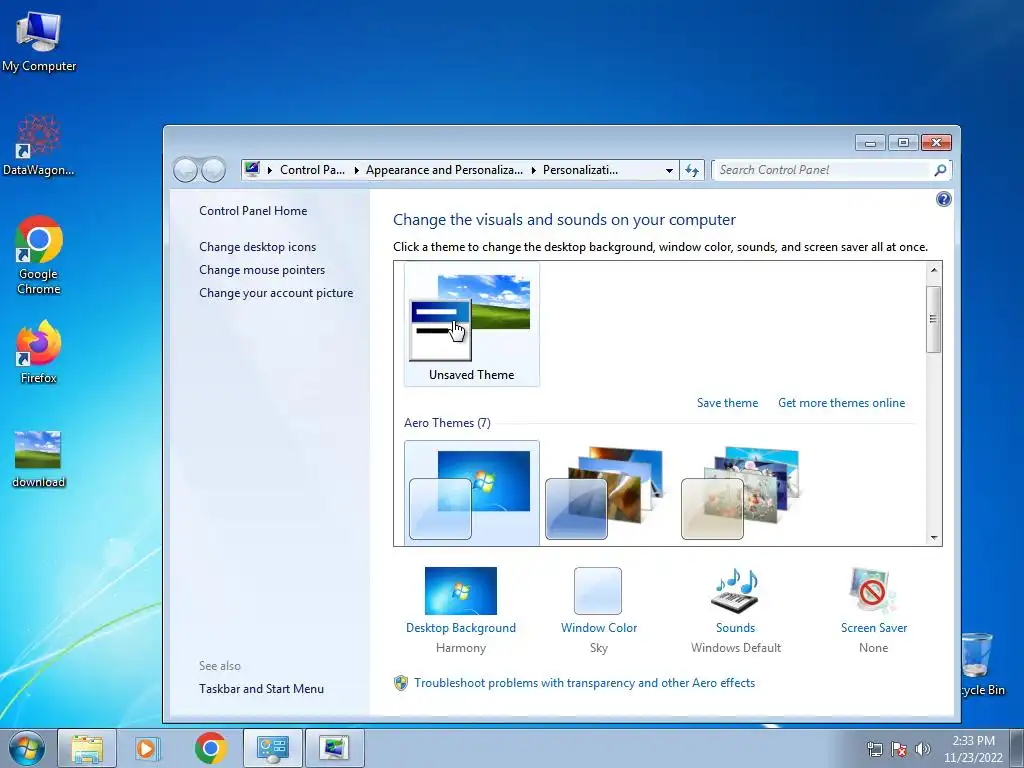1024x768 pixels.
Task: Click the Screen Saver text link
Action: pyautogui.click(x=874, y=628)
